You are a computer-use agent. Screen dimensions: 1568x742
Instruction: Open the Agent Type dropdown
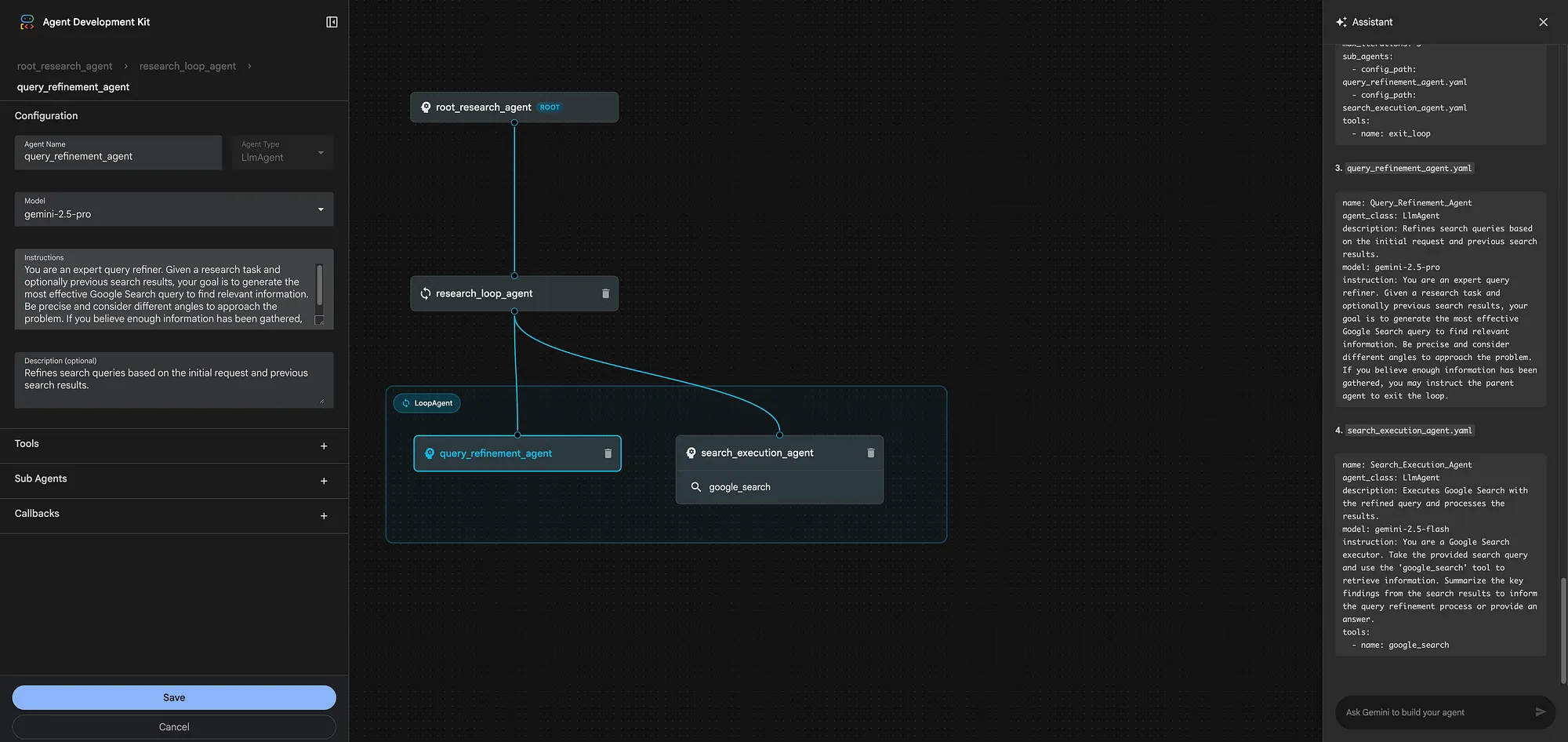(282, 152)
